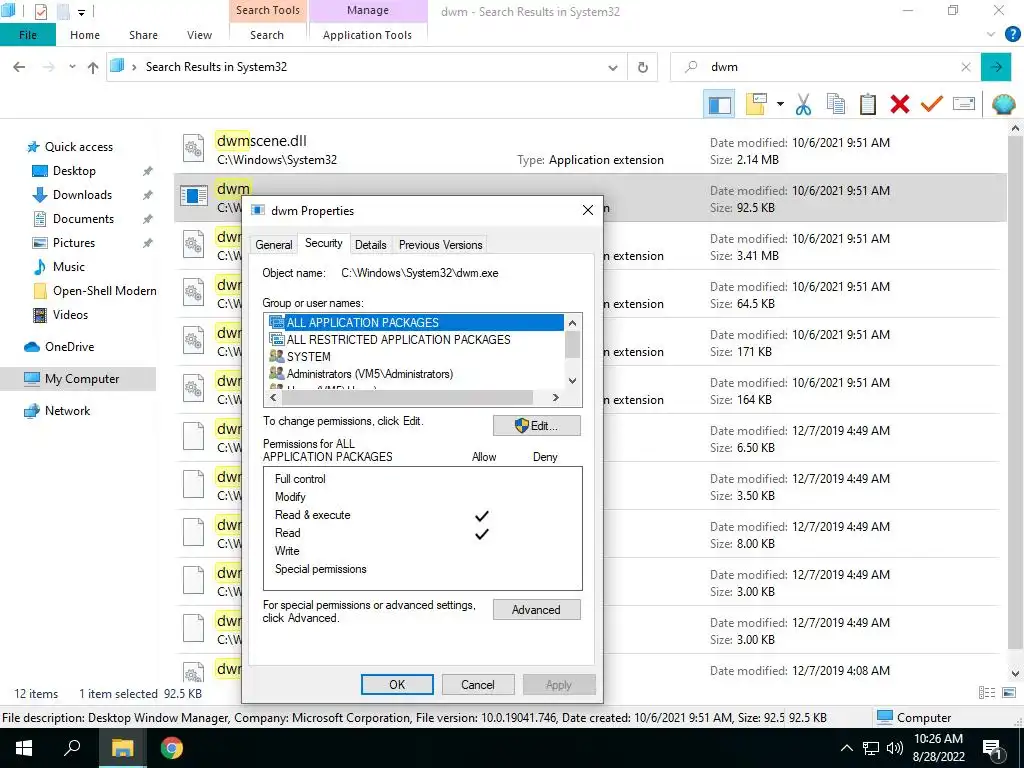The width and height of the screenshot is (1024, 768).
Task: Click the blue Help question mark icon
Action: [1012, 34]
